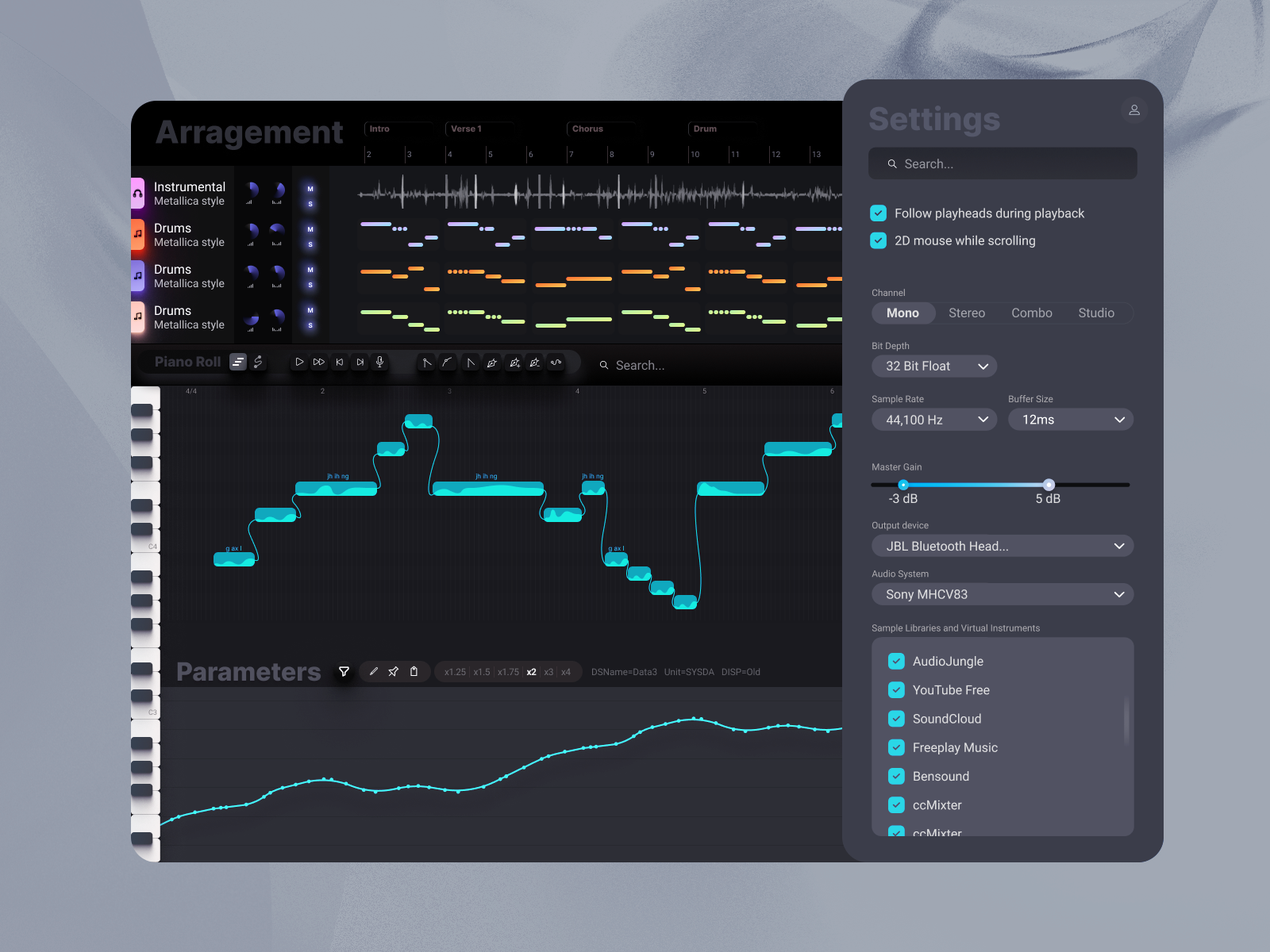The image size is (1270, 952).
Task: Uncheck 2D mouse while scrolling
Action: click(878, 240)
